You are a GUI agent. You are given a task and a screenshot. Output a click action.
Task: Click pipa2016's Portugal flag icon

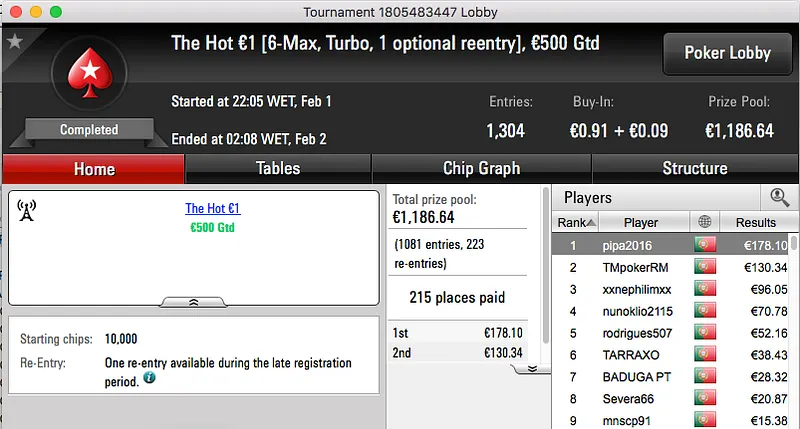704,245
